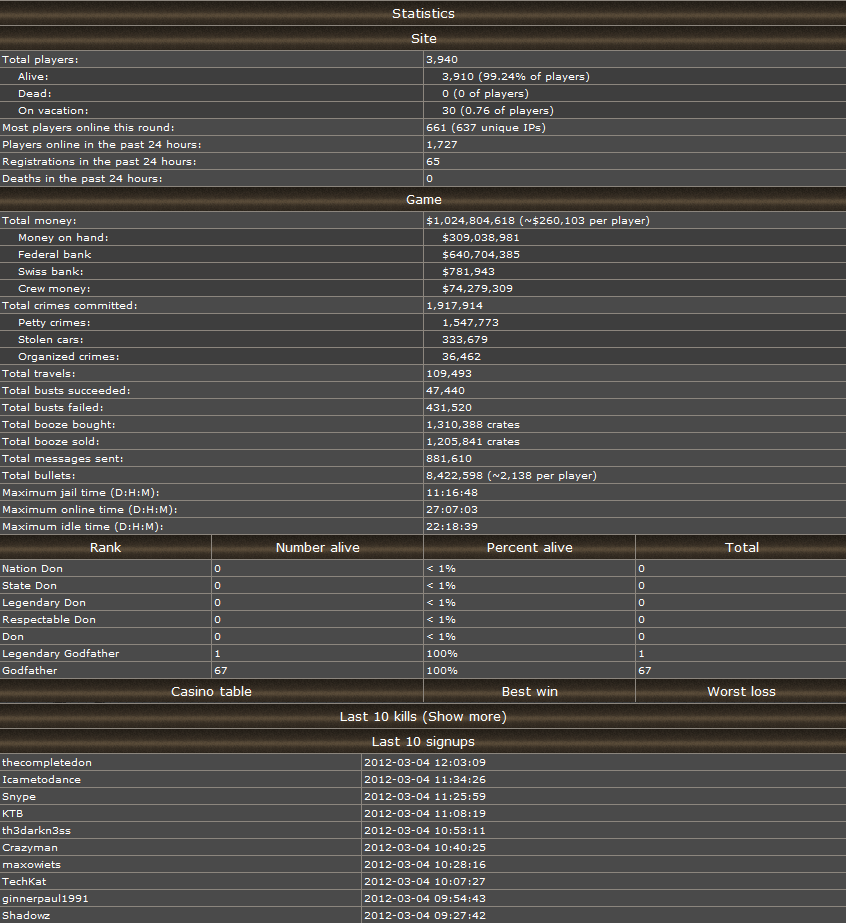The image size is (846, 923).
Task: Select the Percent alive column header
Action: click(529, 547)
